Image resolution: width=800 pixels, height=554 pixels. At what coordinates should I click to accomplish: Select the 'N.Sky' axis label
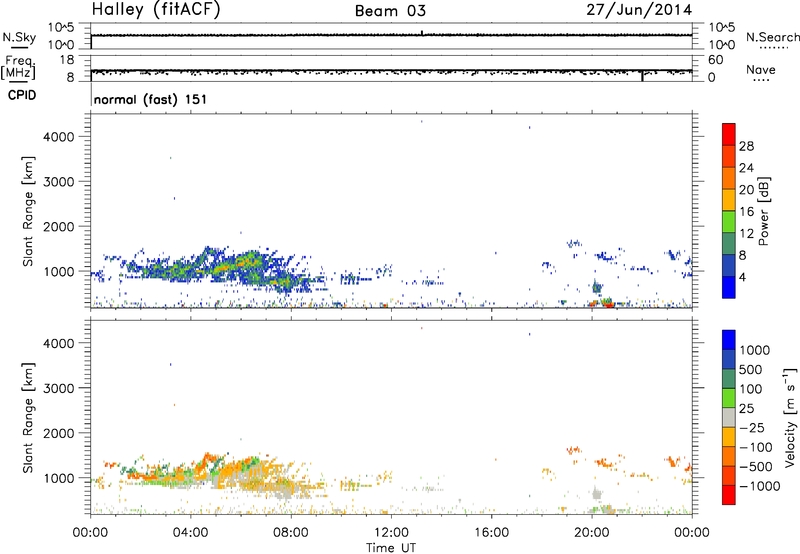(19, 37)
